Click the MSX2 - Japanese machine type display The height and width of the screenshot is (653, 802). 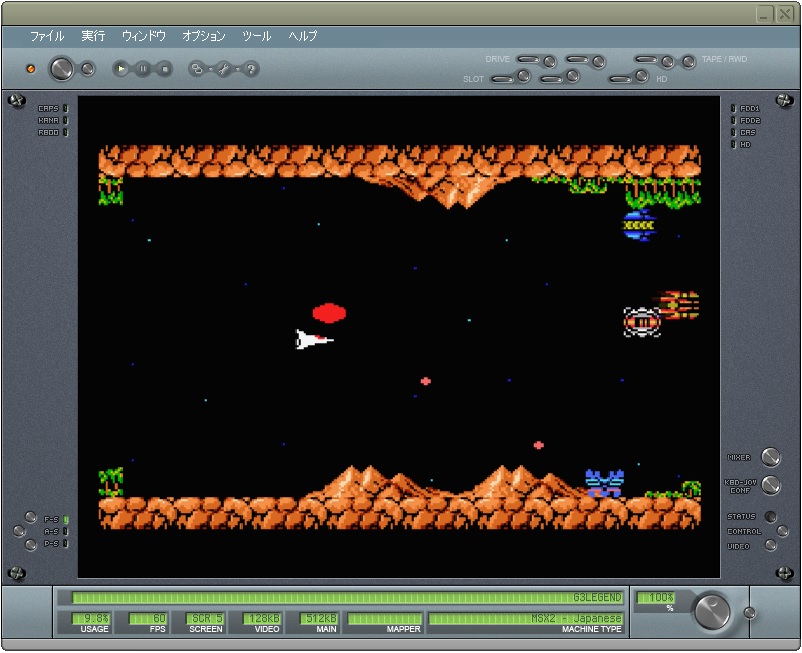[x=526, y=618]
